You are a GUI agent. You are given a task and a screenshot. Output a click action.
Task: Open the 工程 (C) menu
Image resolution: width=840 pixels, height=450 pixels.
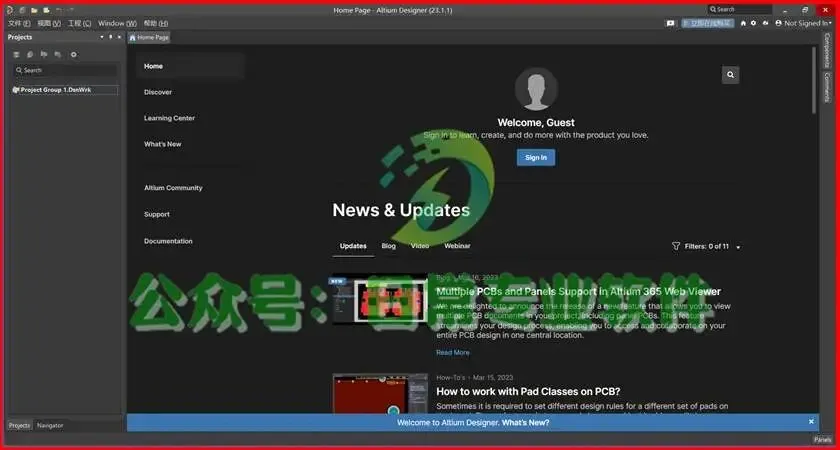(x=79, y=24)
